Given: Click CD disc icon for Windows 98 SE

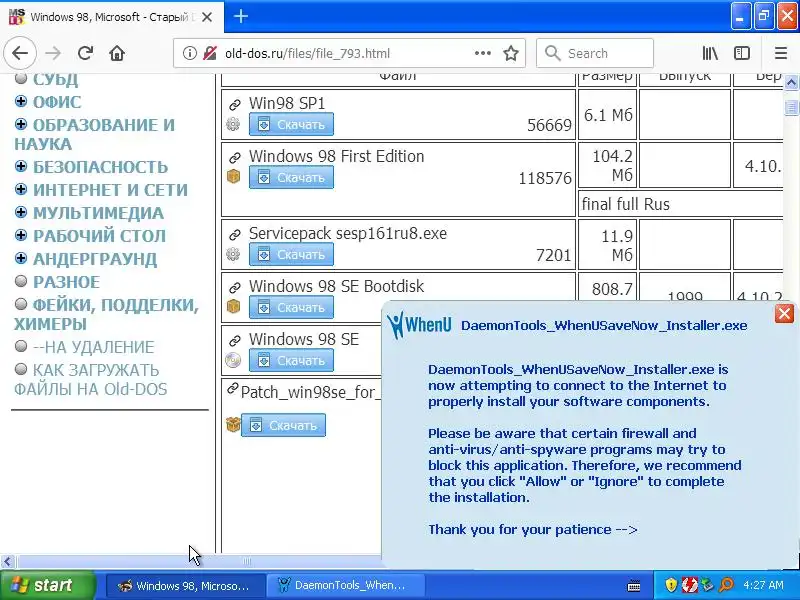Looking at the screenshot, I should point(233,360).
